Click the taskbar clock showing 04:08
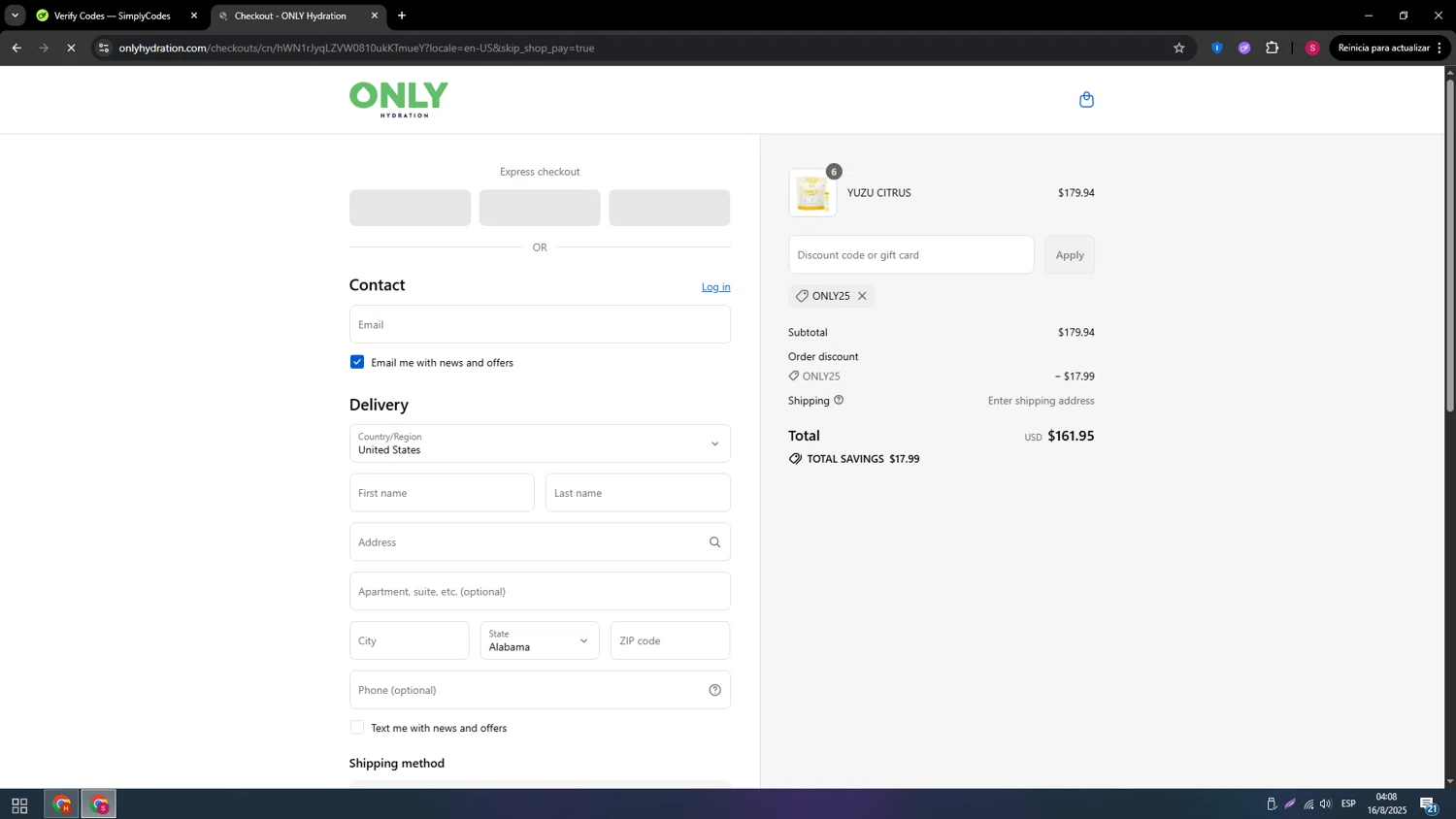The height and width of the screenshot is (819, 1456). pos(1386,803)
